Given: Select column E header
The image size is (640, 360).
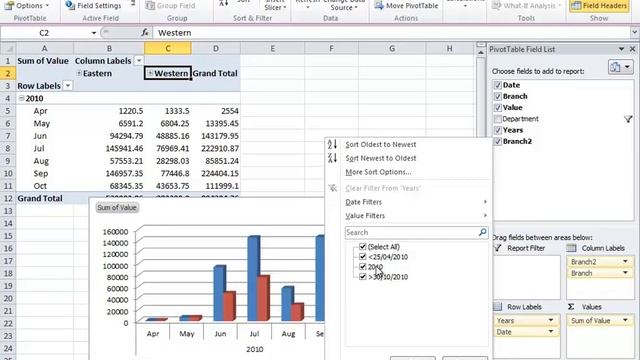Looking at the screenshot, I should [273, 49].
